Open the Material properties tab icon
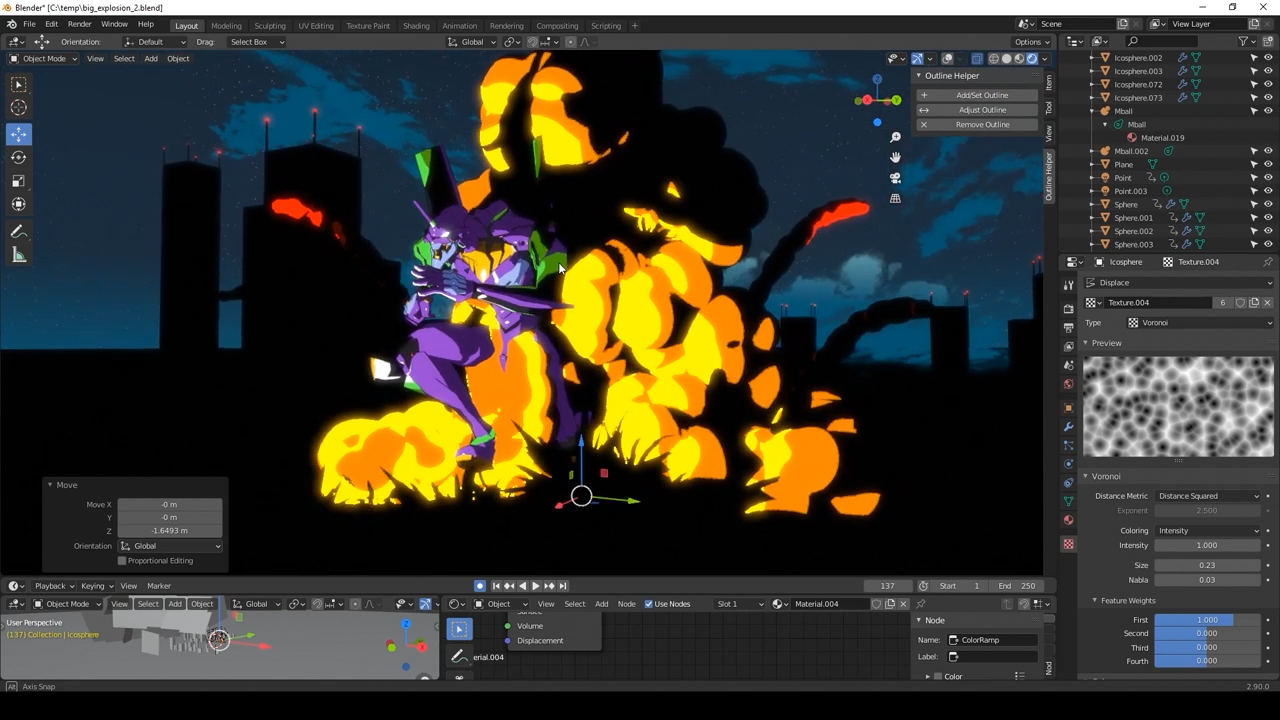Viewport: 1280px width, 720px height. 1068,520
